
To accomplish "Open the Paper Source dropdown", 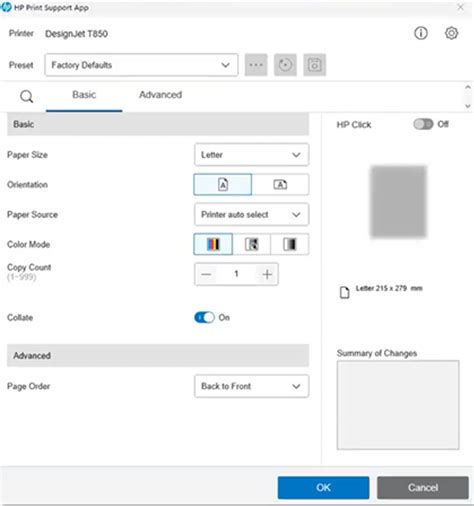I will tap(251, 214).
